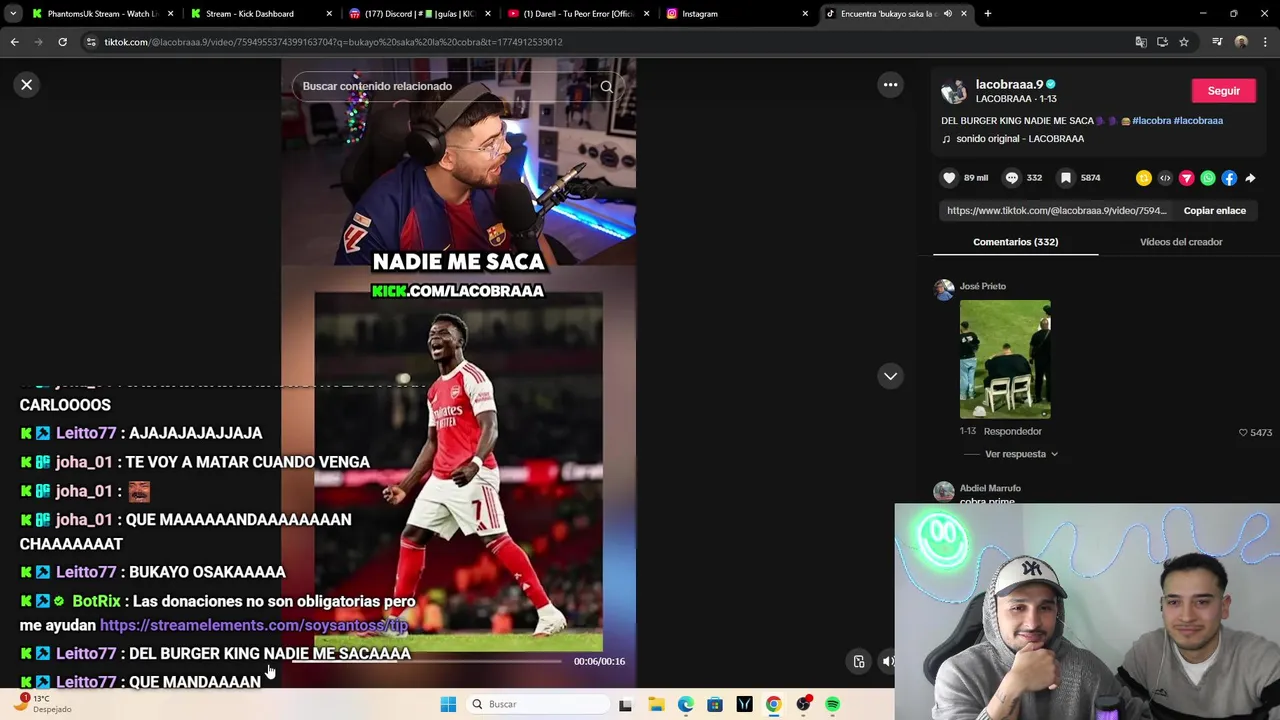Screen dimensions: 1280x720
Task: Open the #lacobra hashtag
Action: pos(1151,121)
